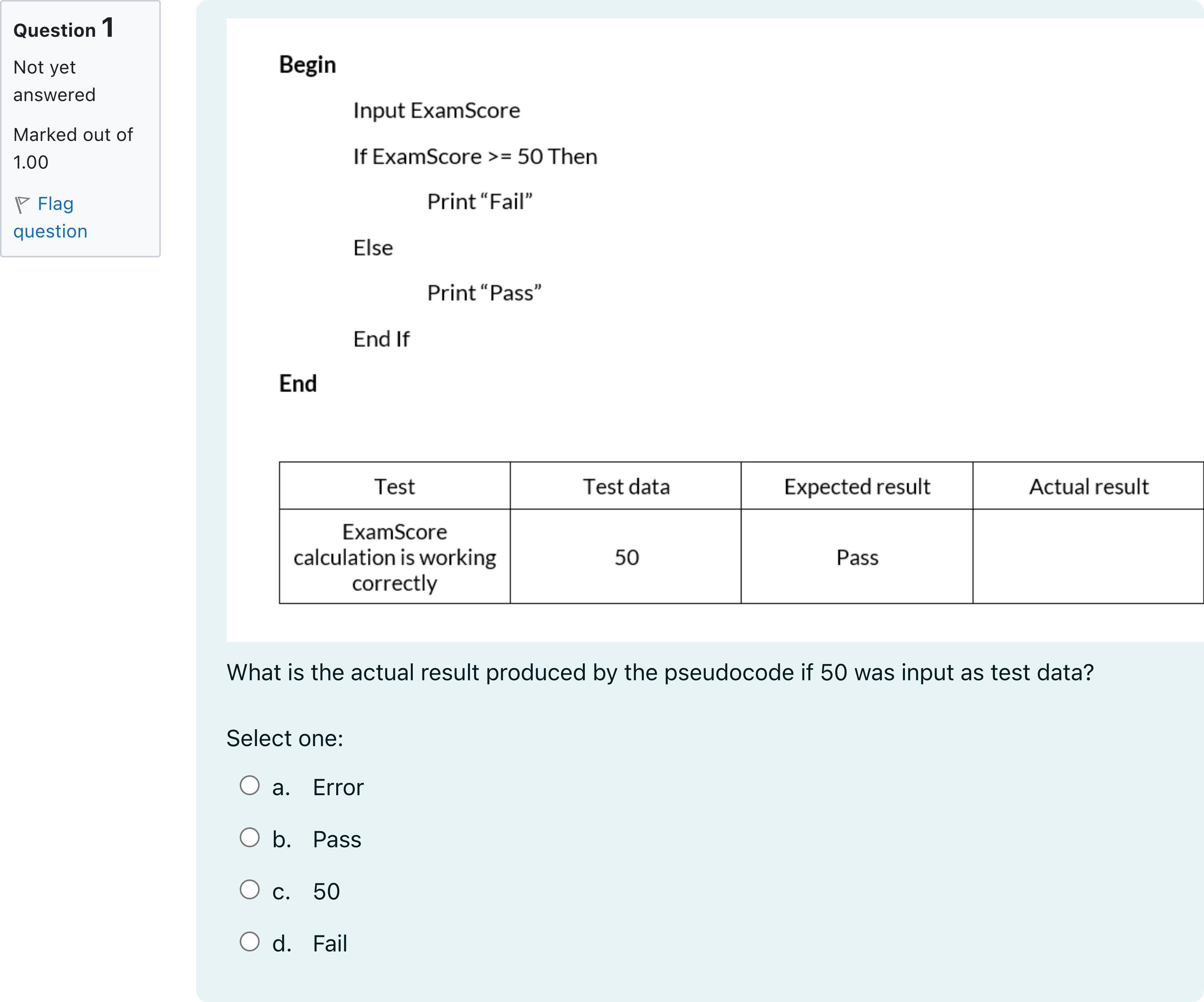Screen dimensions: 1204x1002
Task: Select radio button for answer c. 50
Action: click(x=249, y=890)
